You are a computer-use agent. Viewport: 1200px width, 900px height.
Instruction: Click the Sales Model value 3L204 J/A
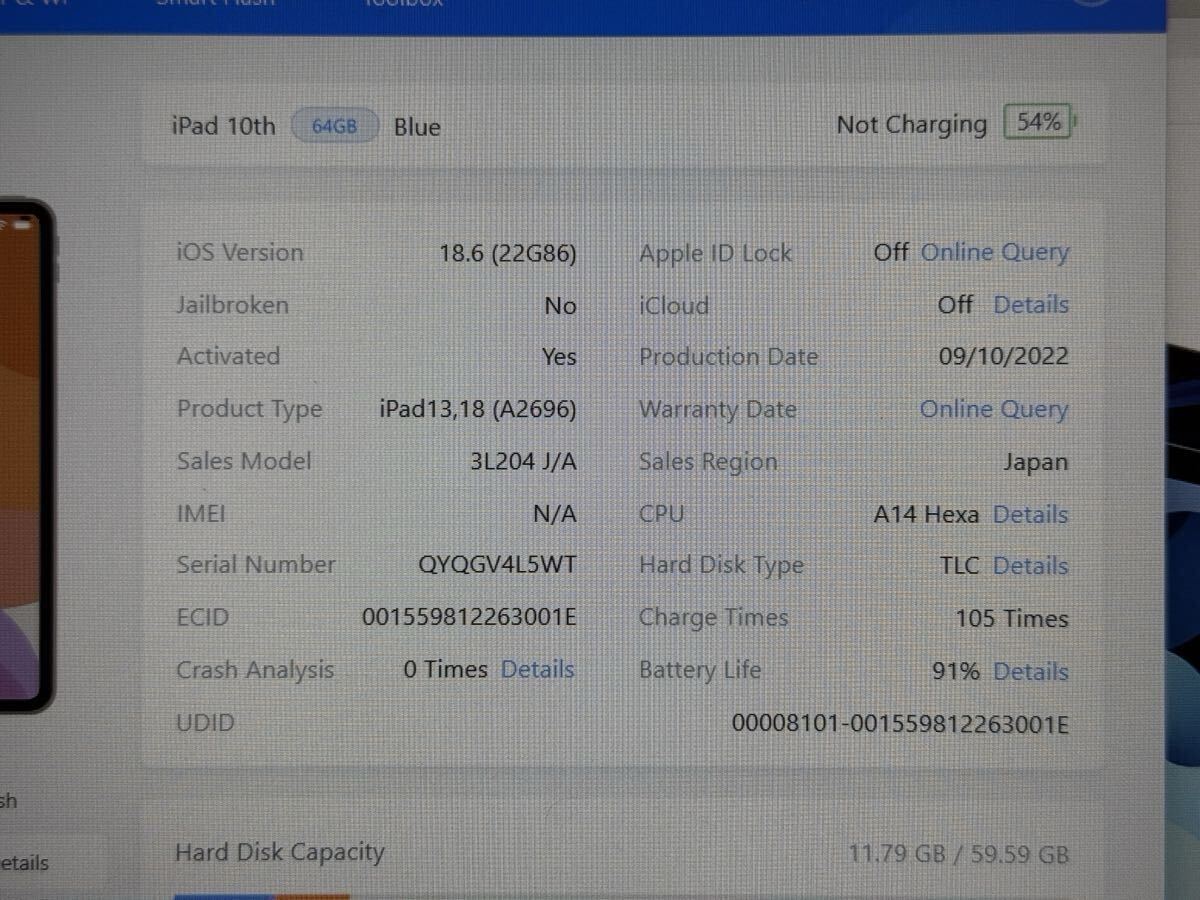click(523, 461)
